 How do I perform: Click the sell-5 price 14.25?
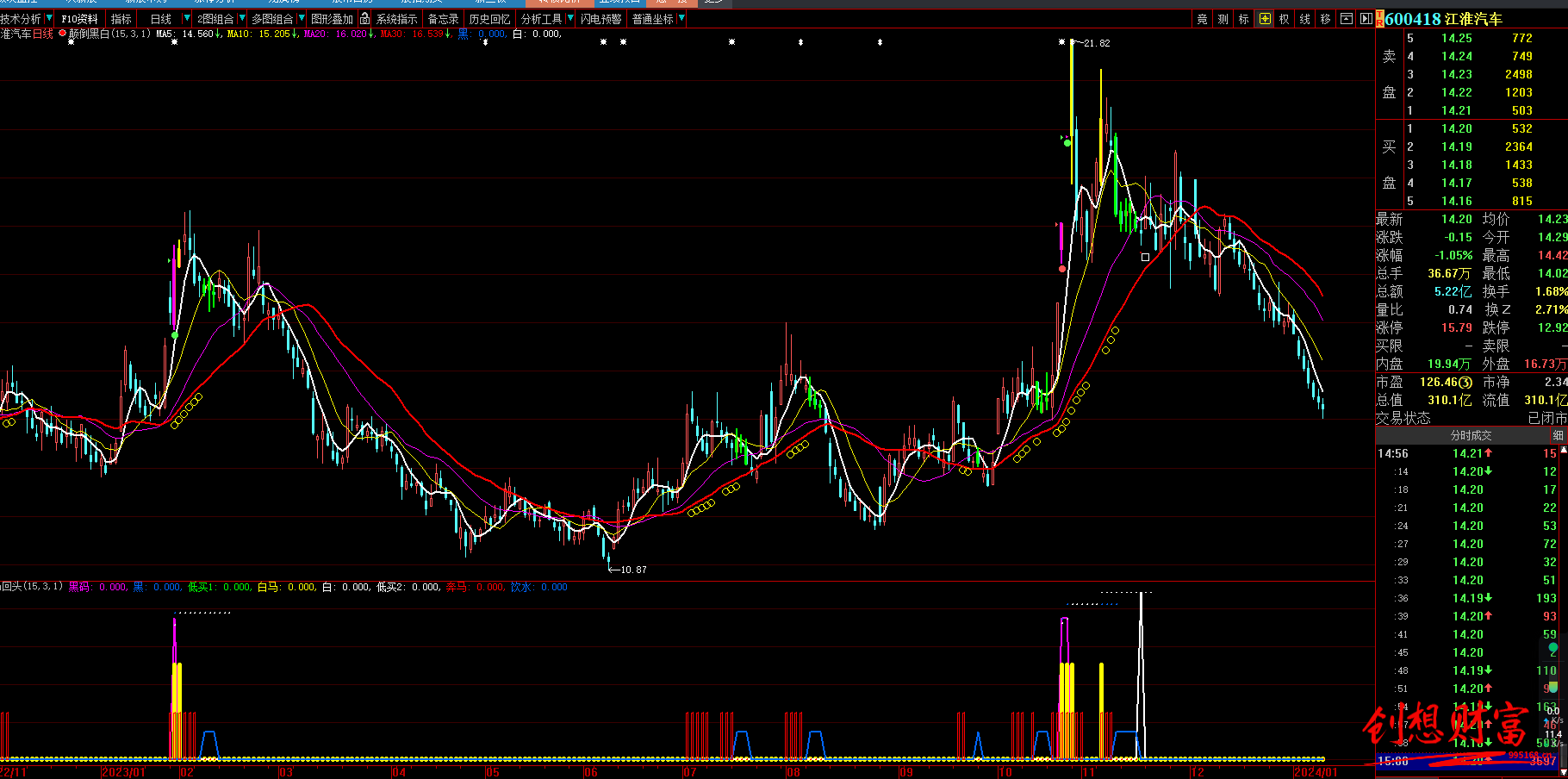coord(1457,38)
